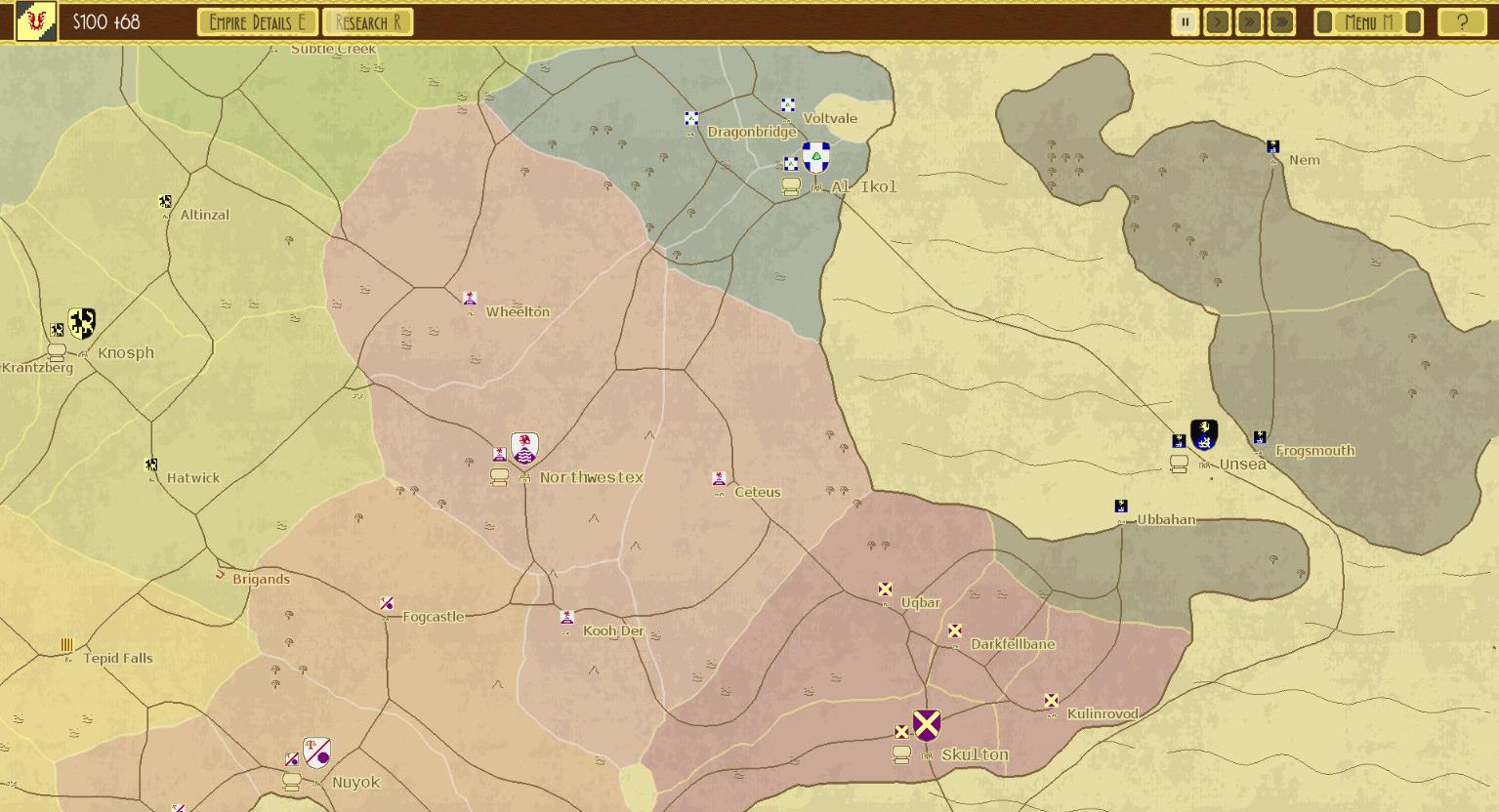Click the Ubbahan town label

pyautogui.click(x=1166, y=519)
